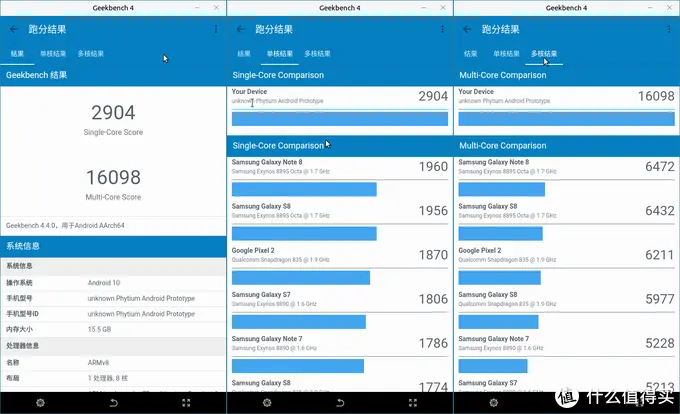This screenshot has width=680, height=414.
Task: Toggle fullscreen icon in middle window bottom bar
Action: tap(413, 403)
